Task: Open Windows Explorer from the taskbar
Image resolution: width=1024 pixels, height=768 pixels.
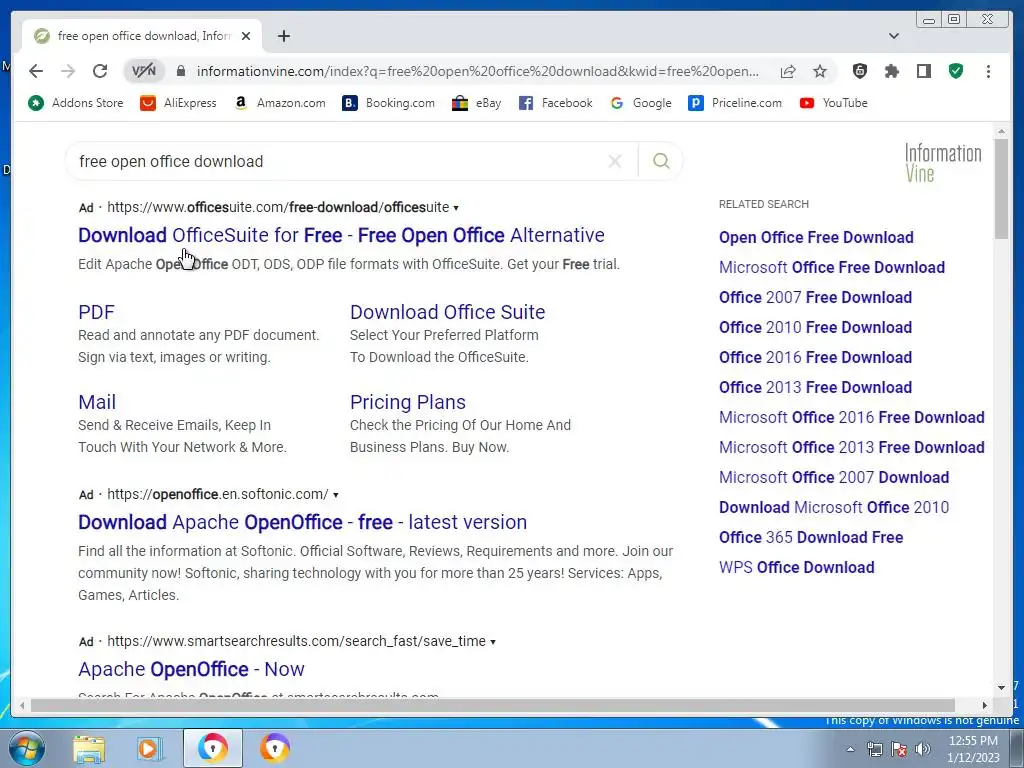Action: coord(89,749)
